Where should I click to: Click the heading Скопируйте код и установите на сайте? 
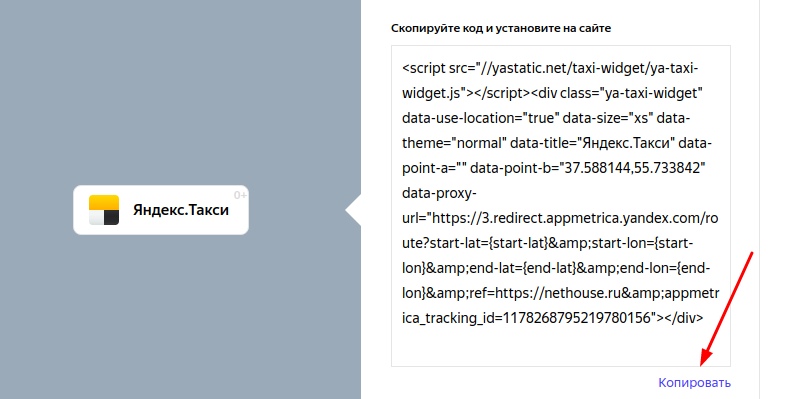(501, 28)
